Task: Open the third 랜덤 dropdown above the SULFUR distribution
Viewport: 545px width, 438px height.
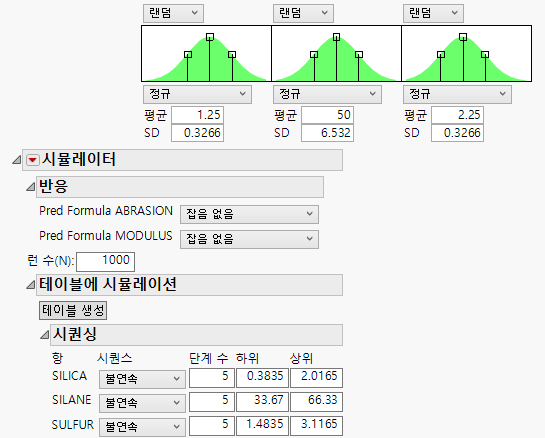Action: 433,13
